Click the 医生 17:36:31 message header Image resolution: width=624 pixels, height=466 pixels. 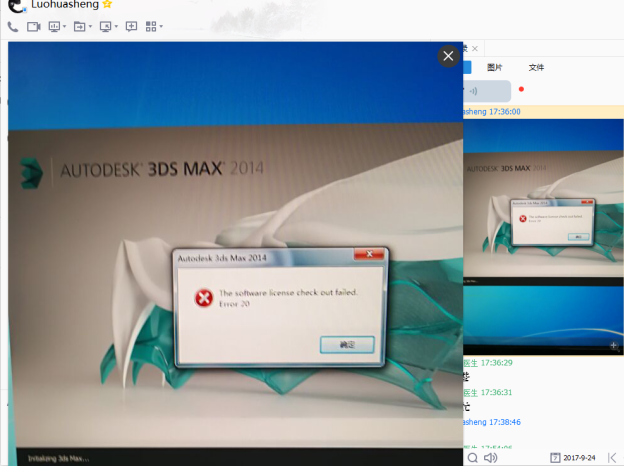[488, 392]
